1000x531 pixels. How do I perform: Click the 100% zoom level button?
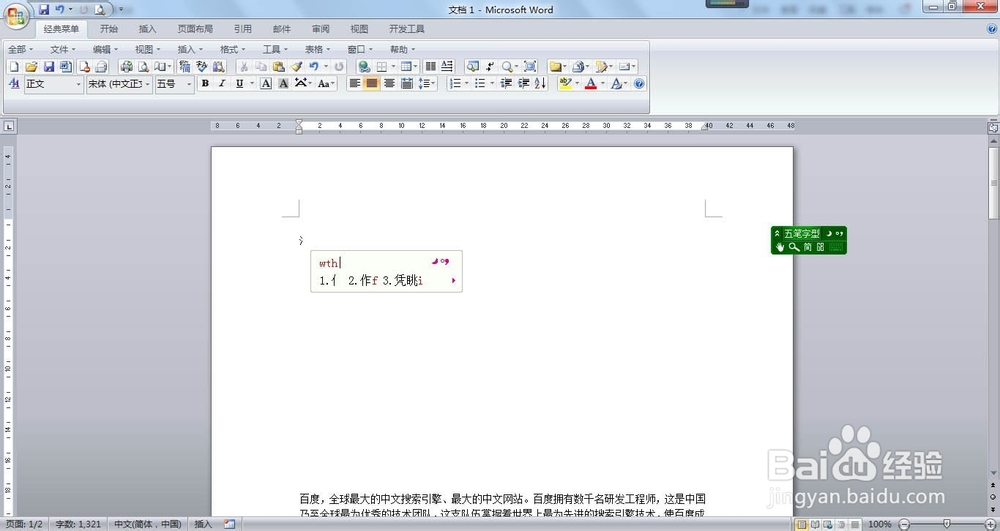coord(879,524)
